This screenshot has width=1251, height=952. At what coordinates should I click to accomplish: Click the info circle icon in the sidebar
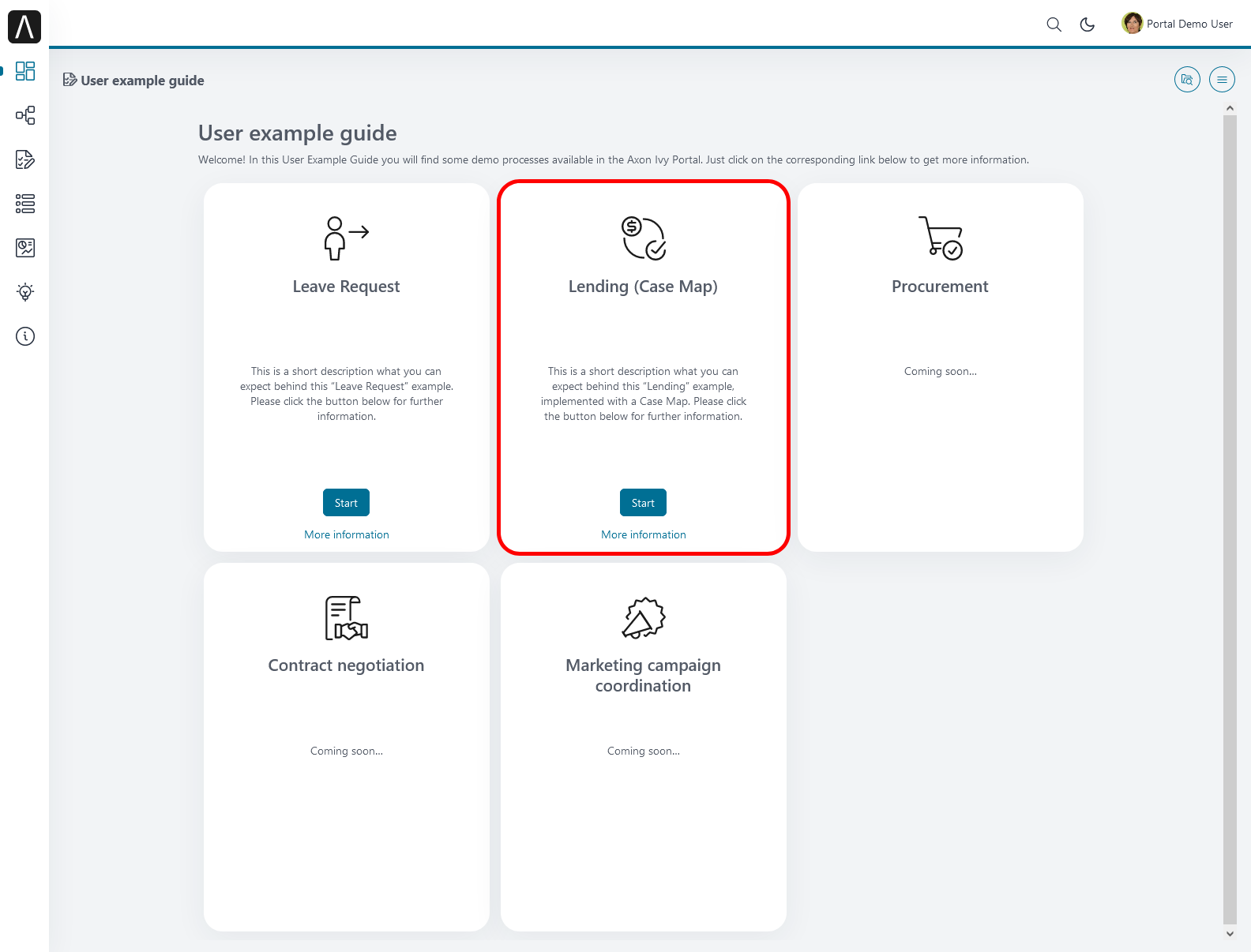coord(25,336)
